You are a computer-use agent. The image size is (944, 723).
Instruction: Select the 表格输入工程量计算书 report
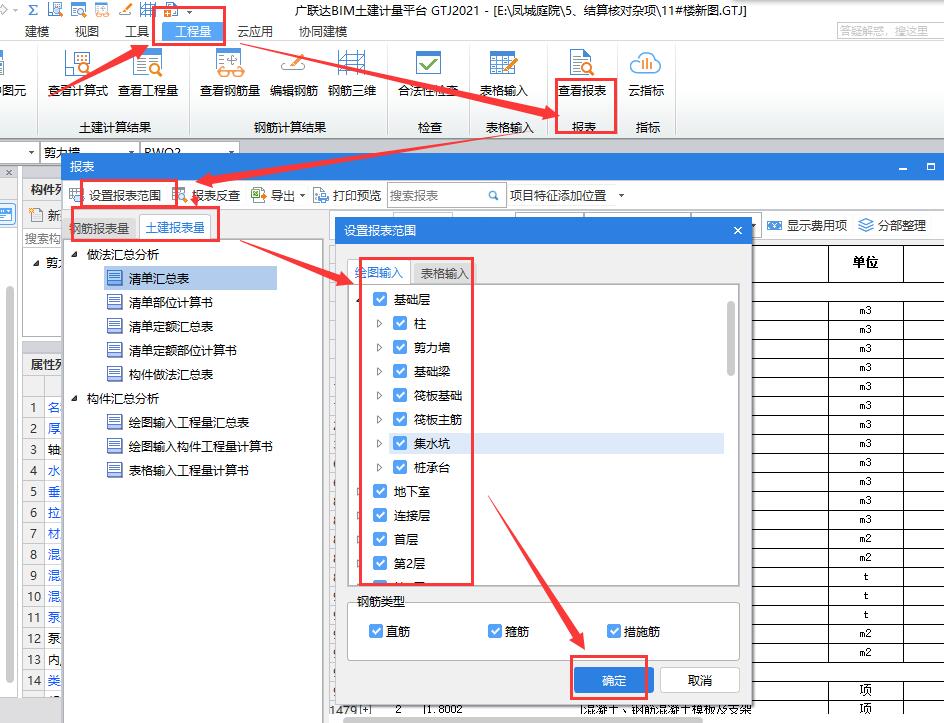(178, 470)
